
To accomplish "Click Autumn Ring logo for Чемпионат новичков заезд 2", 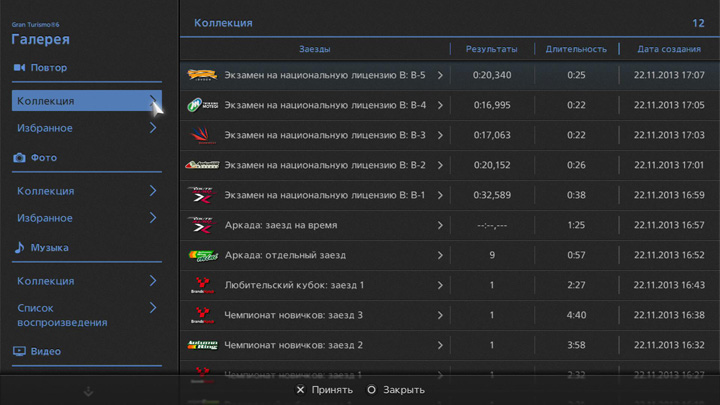I will click(x=202, y=345).
